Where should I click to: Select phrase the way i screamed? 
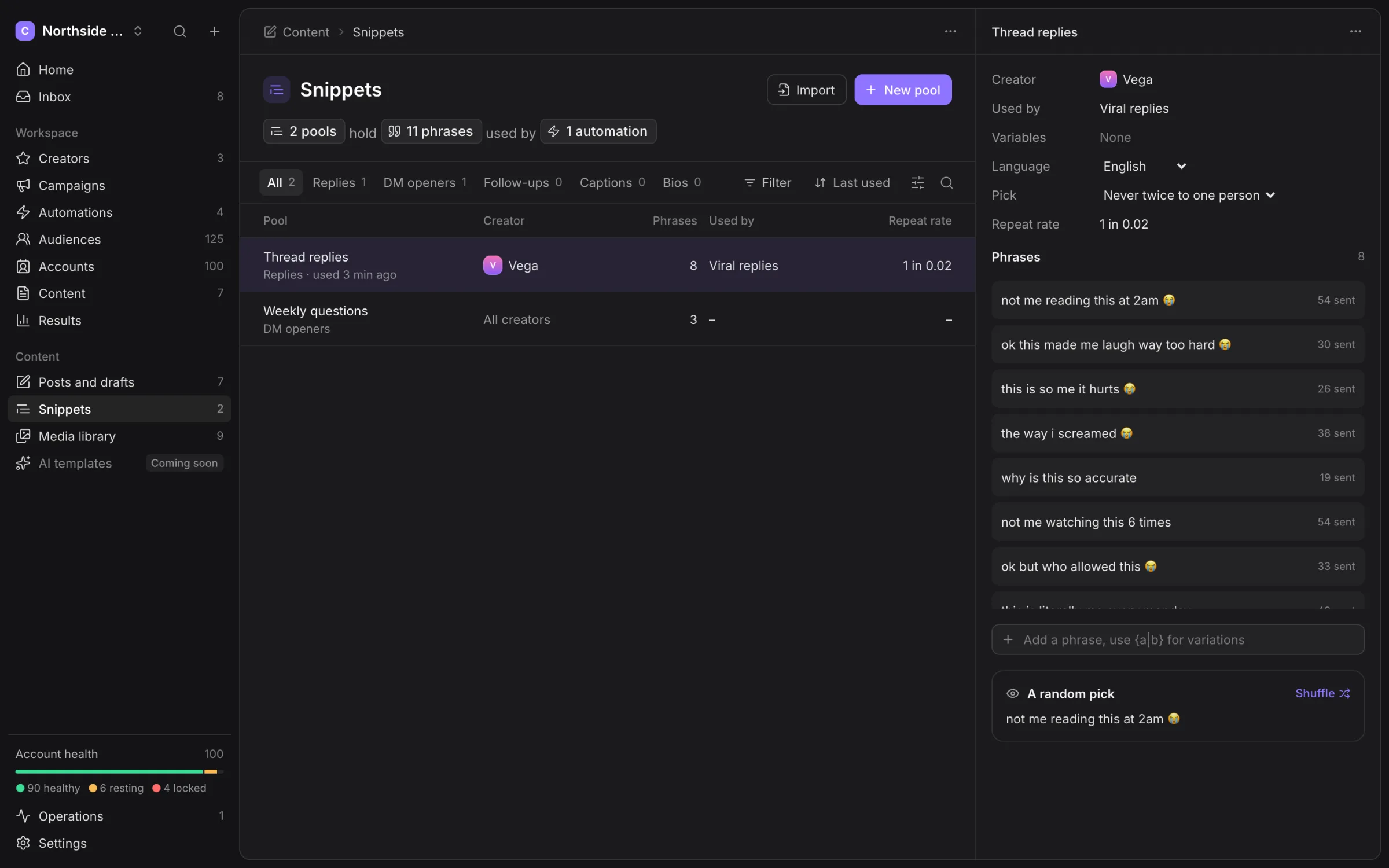point(1178,433)
